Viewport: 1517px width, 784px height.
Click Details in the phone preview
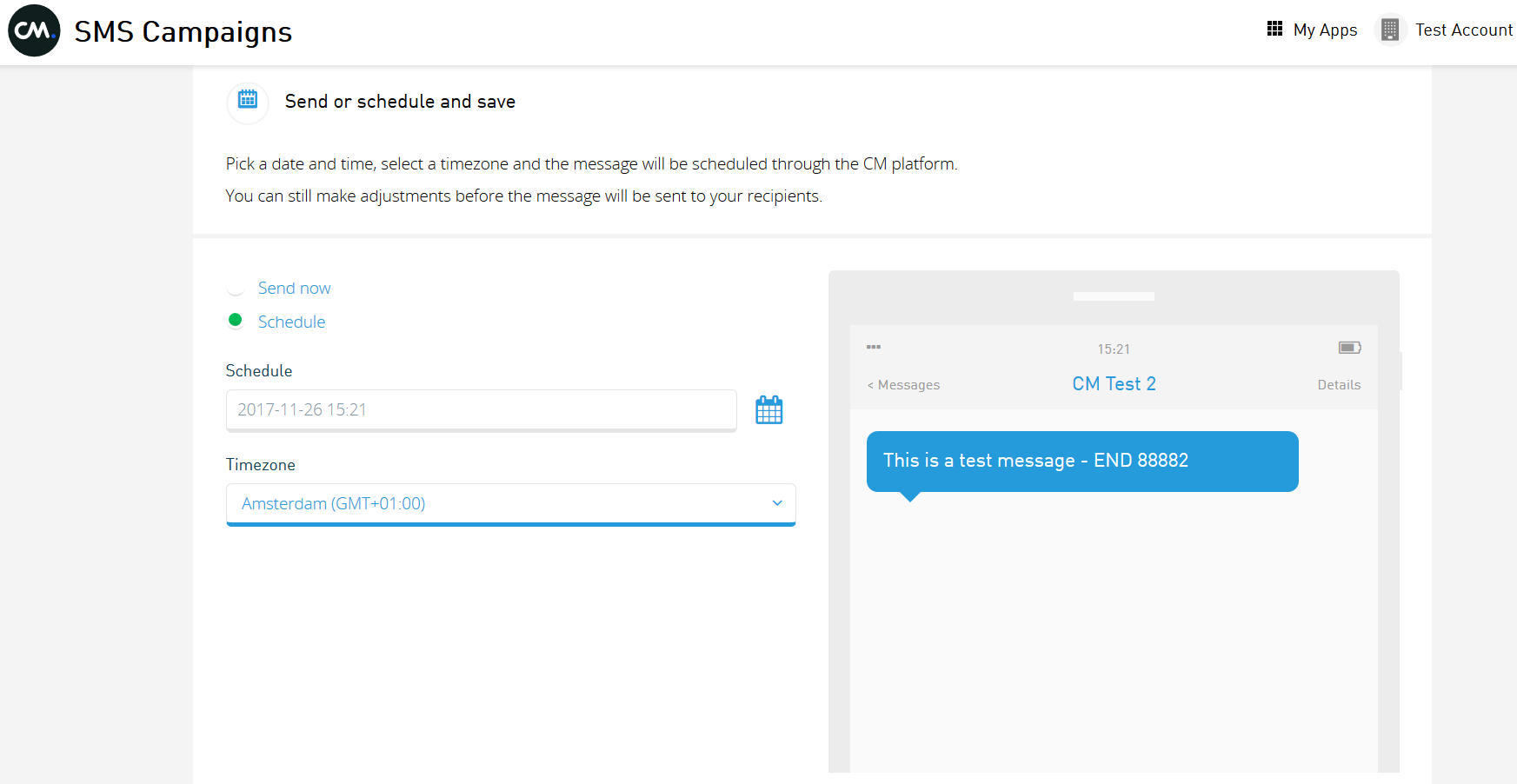click(x=1339, y=385)
